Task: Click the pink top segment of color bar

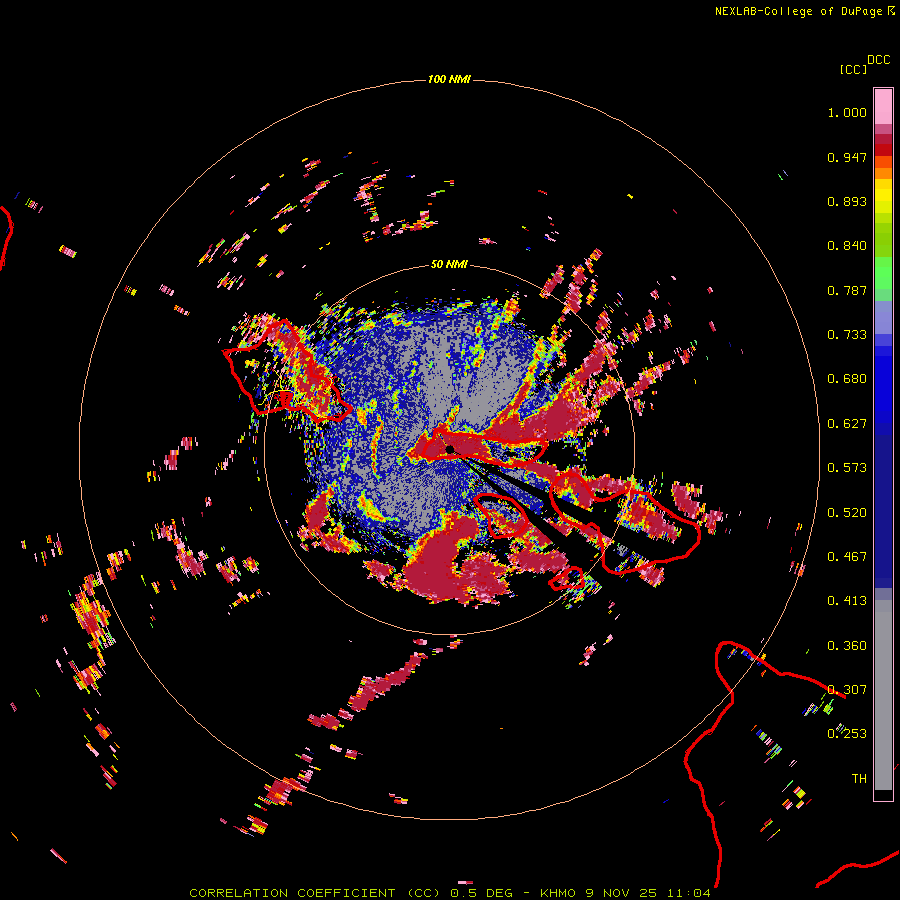Action: [883, 106]
